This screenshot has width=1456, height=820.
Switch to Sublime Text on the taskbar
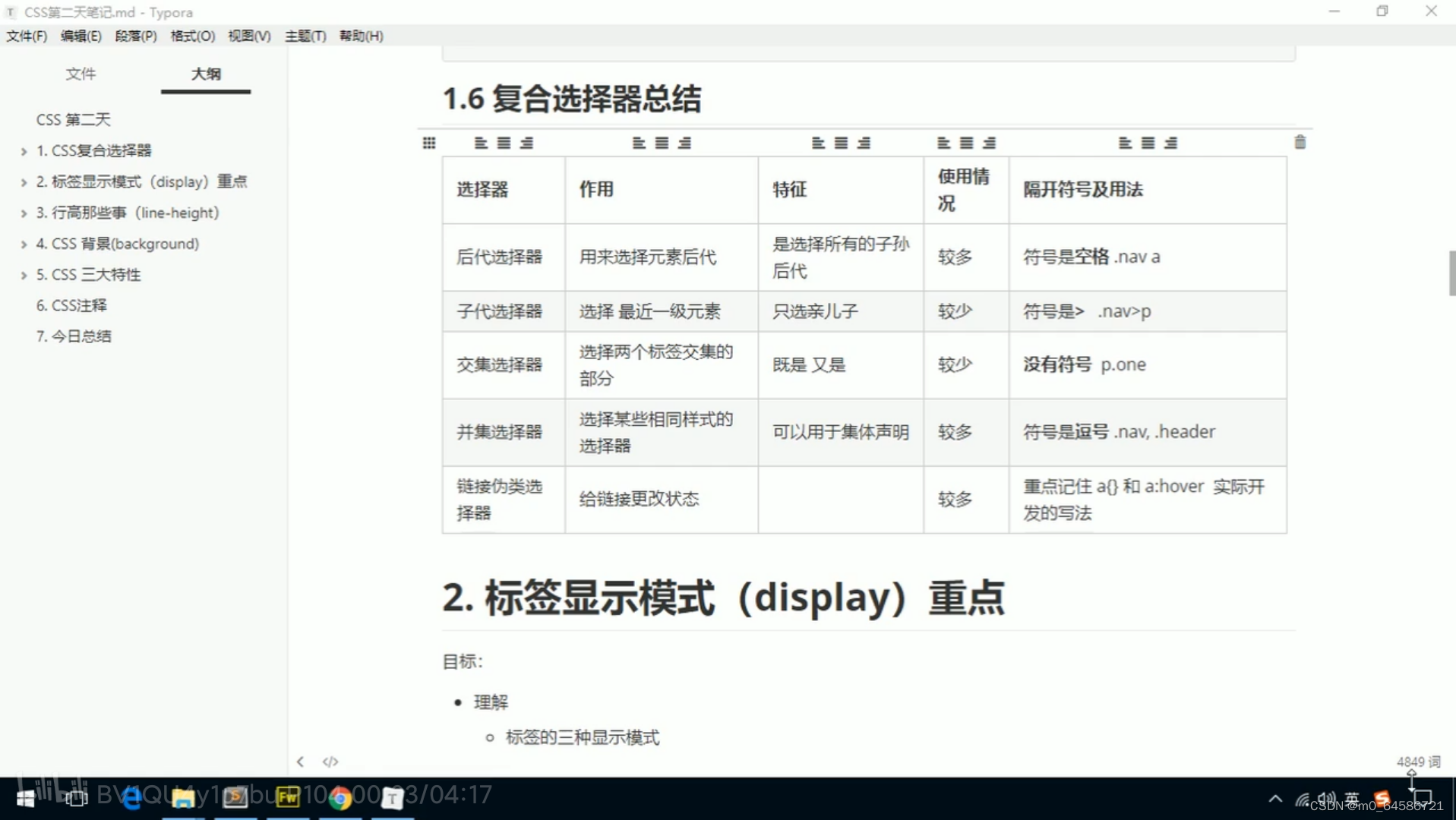pyautogui.click(x=235, y=797)
